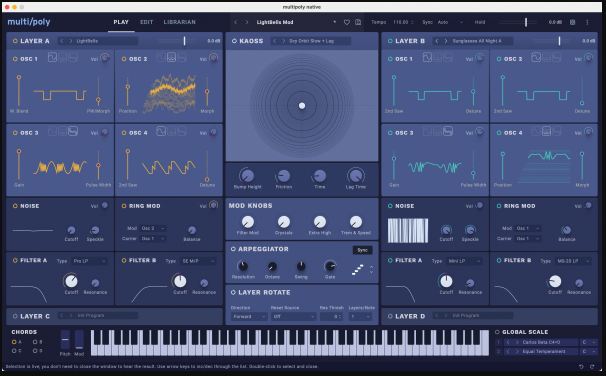The width and height of the screenshot is (606, 376).
Task: Open the LIBRARIAN tab
Action: [180, 22]
